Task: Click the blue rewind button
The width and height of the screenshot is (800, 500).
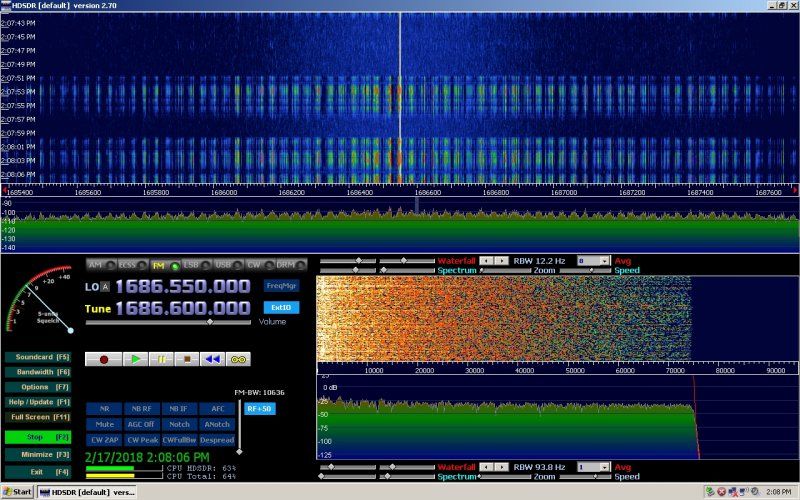Action: [x=212, y=358]
